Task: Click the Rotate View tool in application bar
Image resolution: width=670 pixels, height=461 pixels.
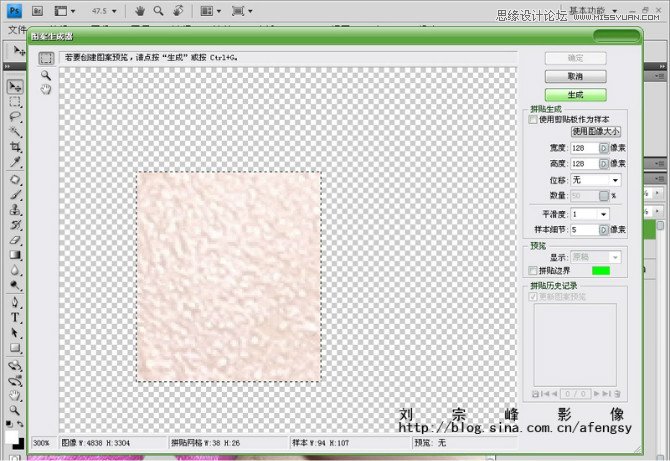Action: click(x=178, y=11)
